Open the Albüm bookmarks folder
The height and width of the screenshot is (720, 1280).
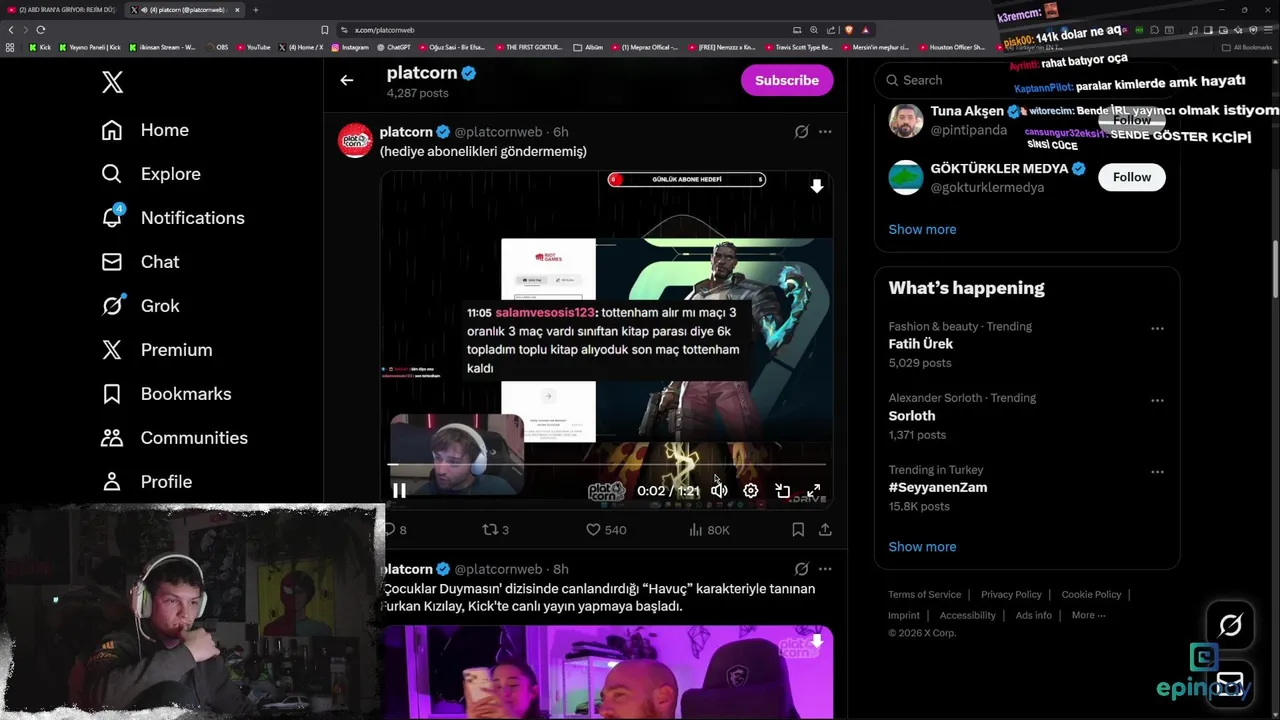(x=588, y=47)
